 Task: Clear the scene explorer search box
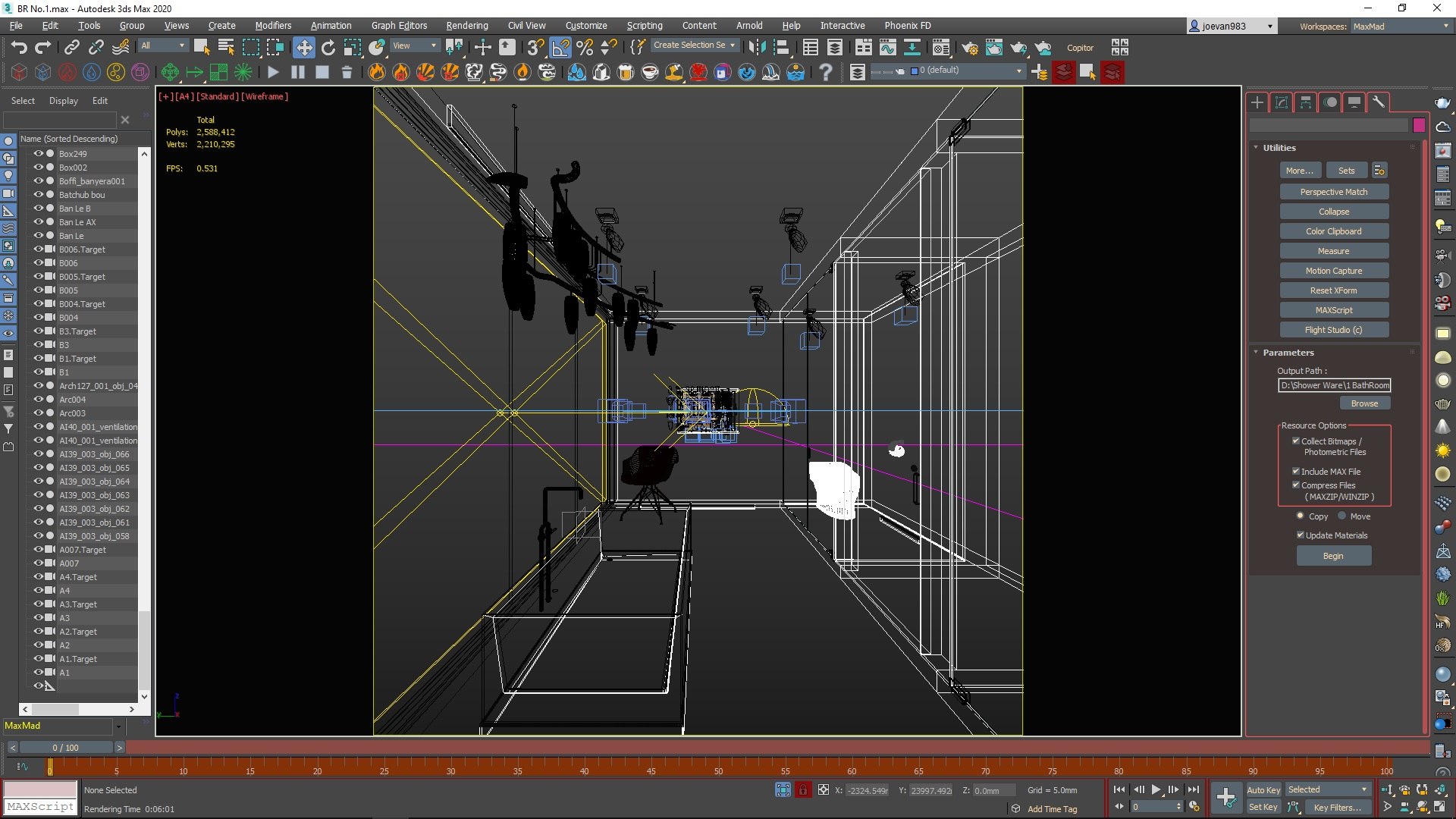pos(125,120)
